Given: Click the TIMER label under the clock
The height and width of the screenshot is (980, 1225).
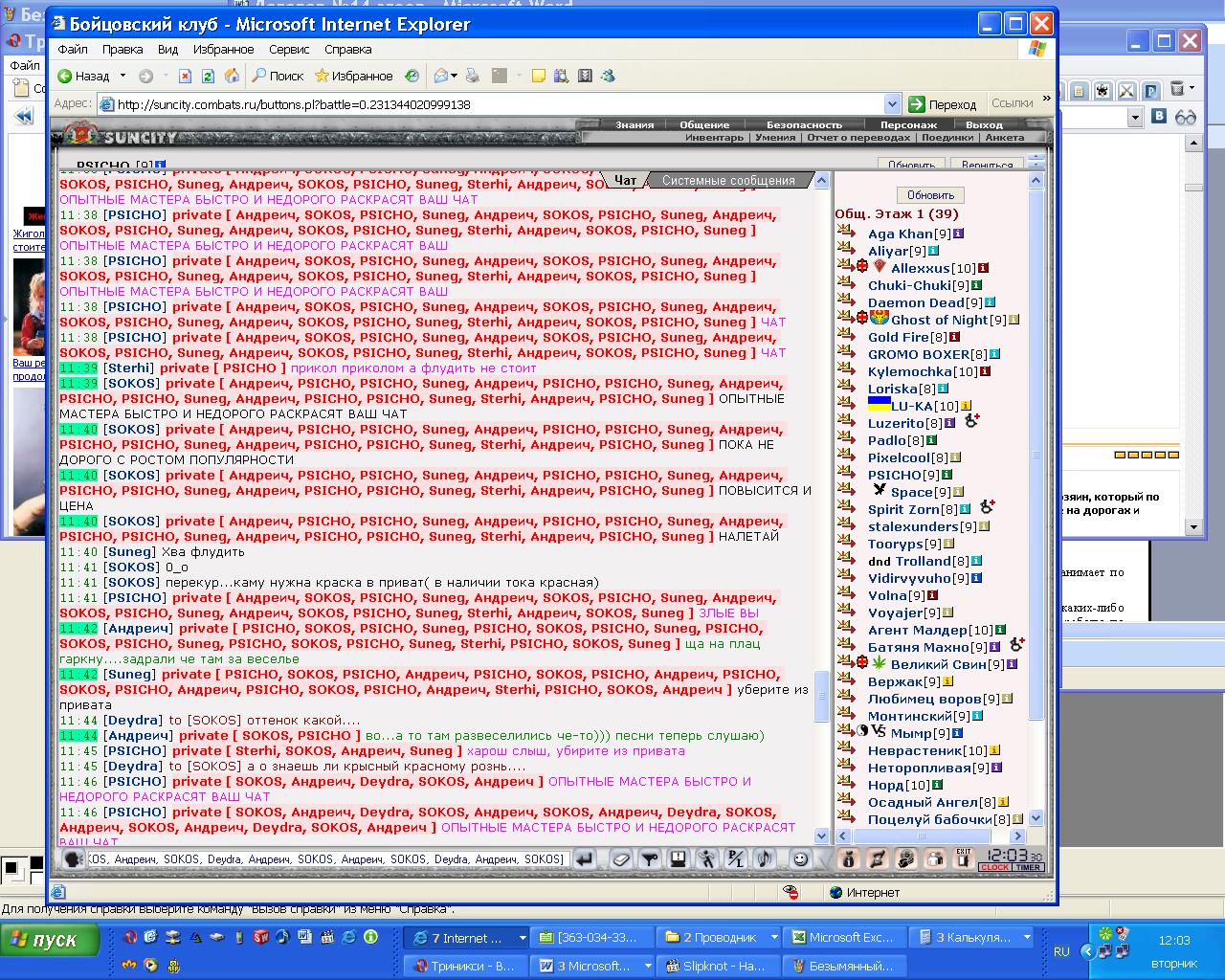Looking at the screenshot, I should click(1028, 867).
